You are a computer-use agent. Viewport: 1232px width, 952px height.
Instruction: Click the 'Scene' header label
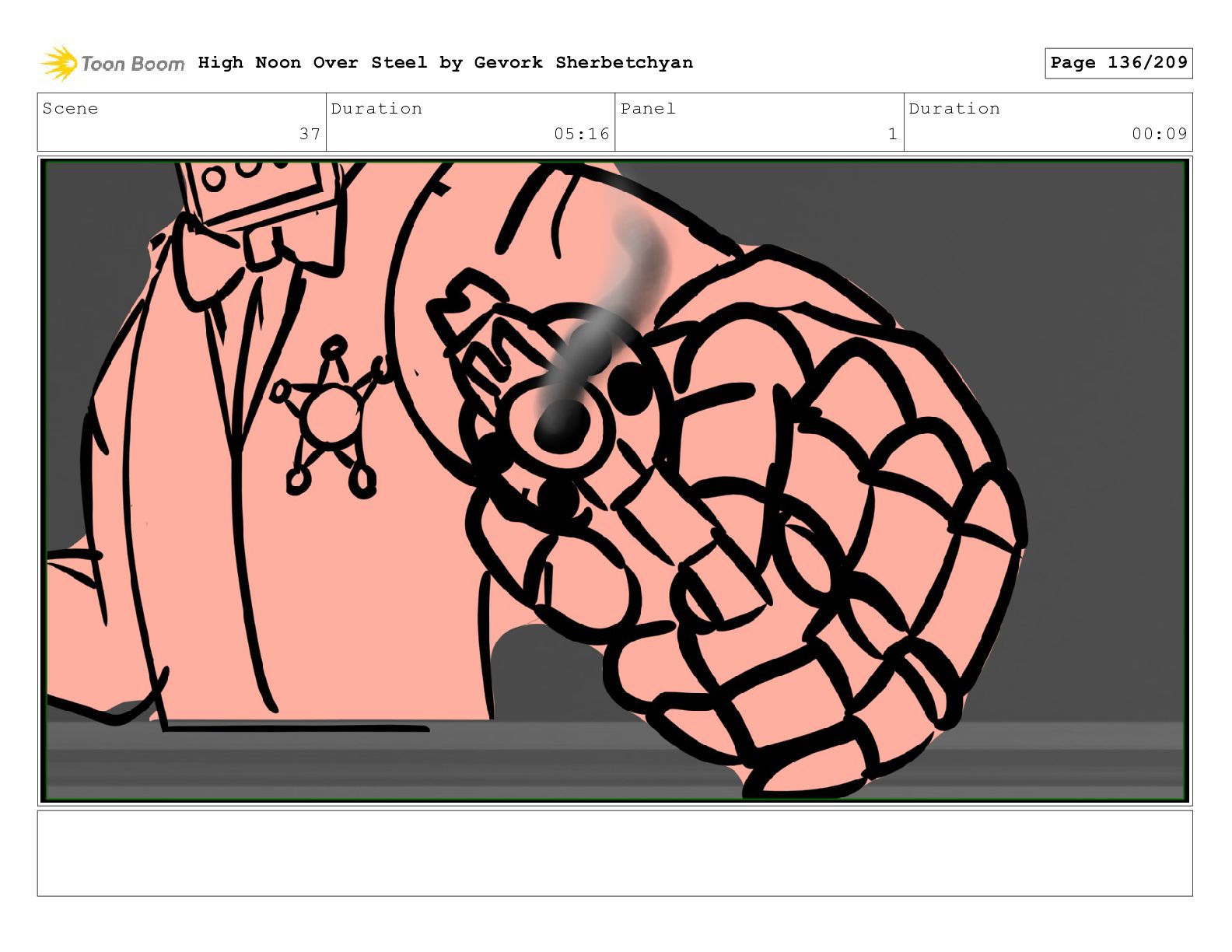pos(70,108)
